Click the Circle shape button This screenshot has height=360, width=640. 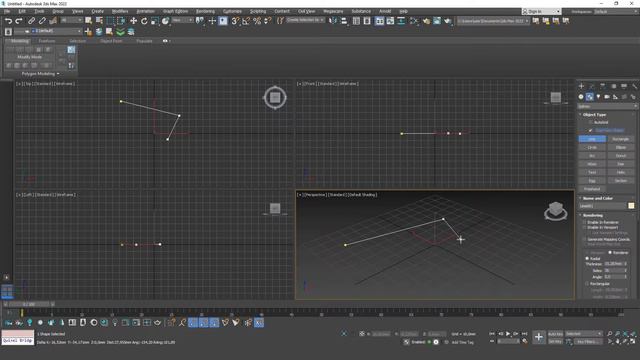[x=592, y=147]
